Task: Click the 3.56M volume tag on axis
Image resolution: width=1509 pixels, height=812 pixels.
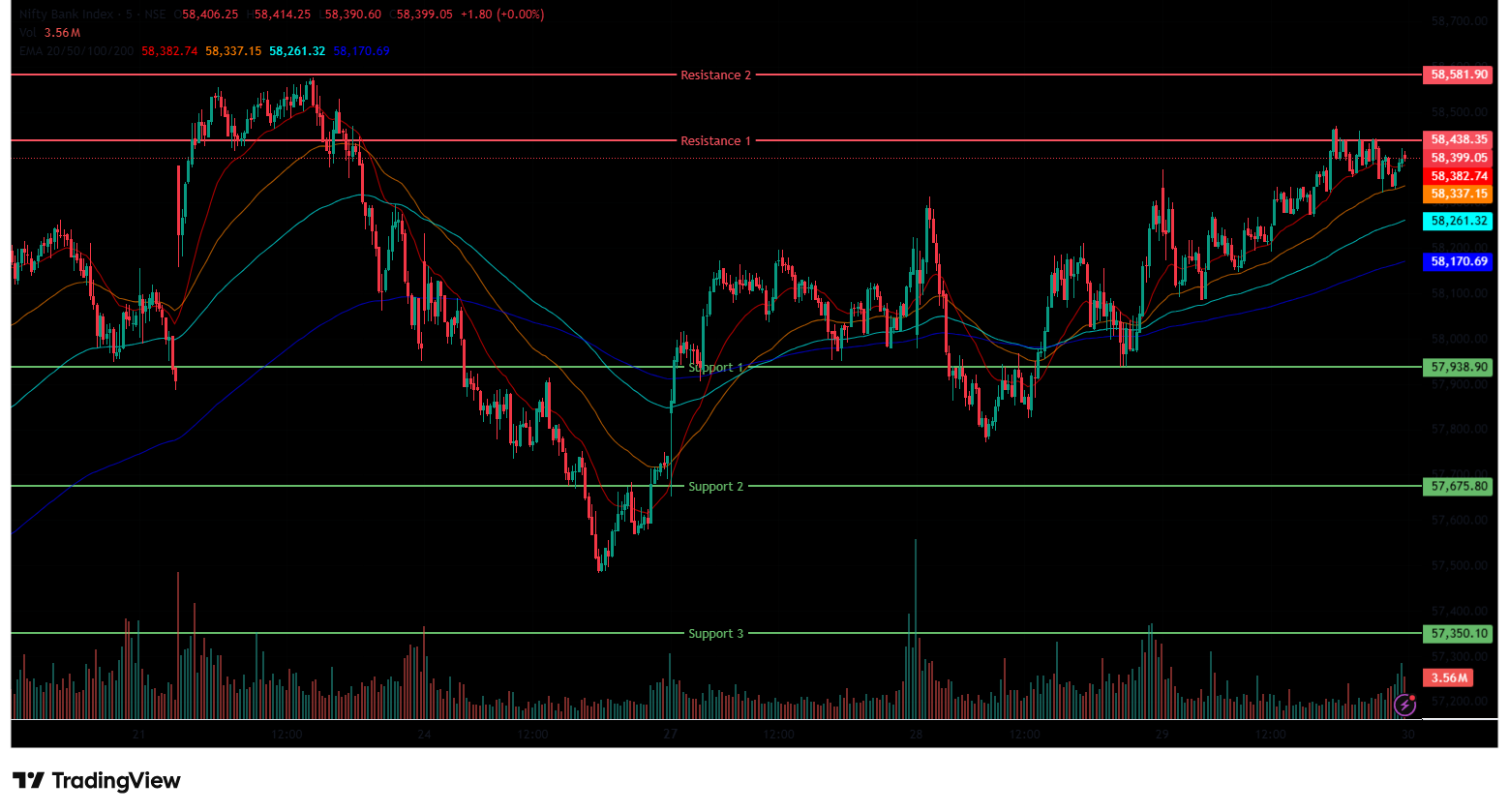Action: (1449, 677)
